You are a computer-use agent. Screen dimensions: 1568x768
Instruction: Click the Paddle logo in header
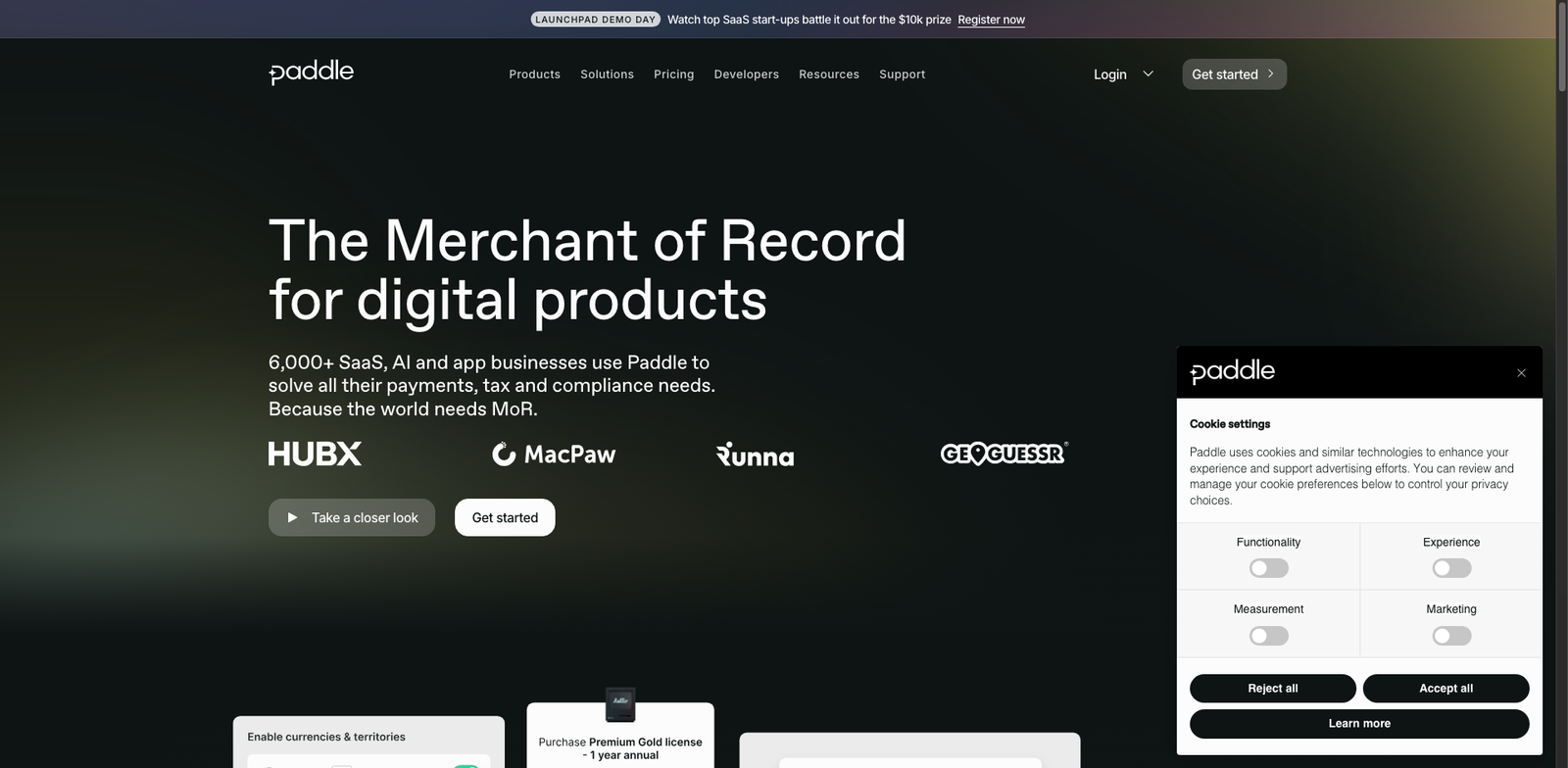(312, 72)
